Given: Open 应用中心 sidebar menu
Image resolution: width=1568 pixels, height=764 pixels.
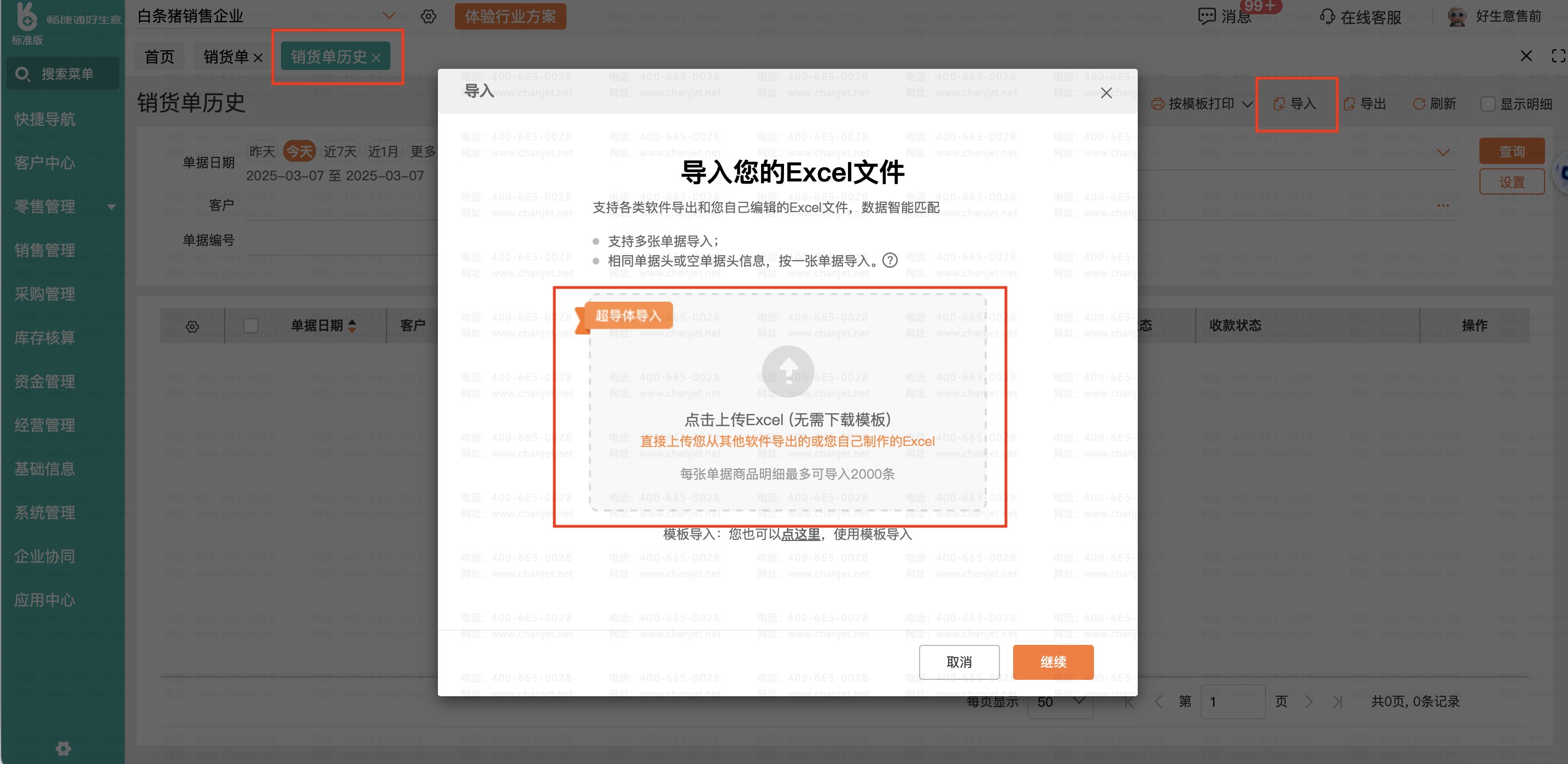Looking at the screenshot, I should 45,601.
